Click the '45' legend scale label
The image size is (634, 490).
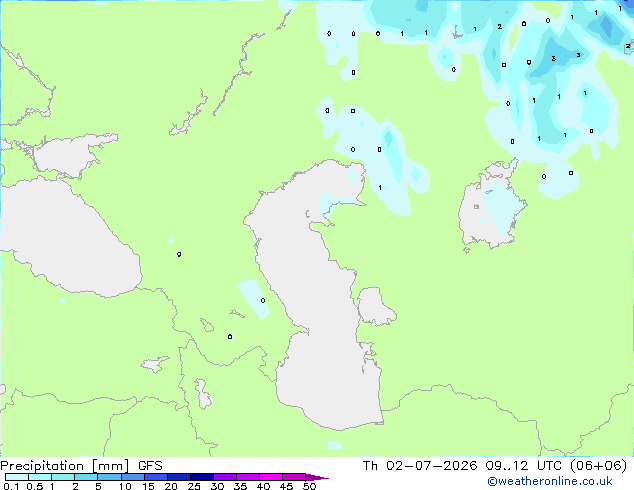pos(286,486)
